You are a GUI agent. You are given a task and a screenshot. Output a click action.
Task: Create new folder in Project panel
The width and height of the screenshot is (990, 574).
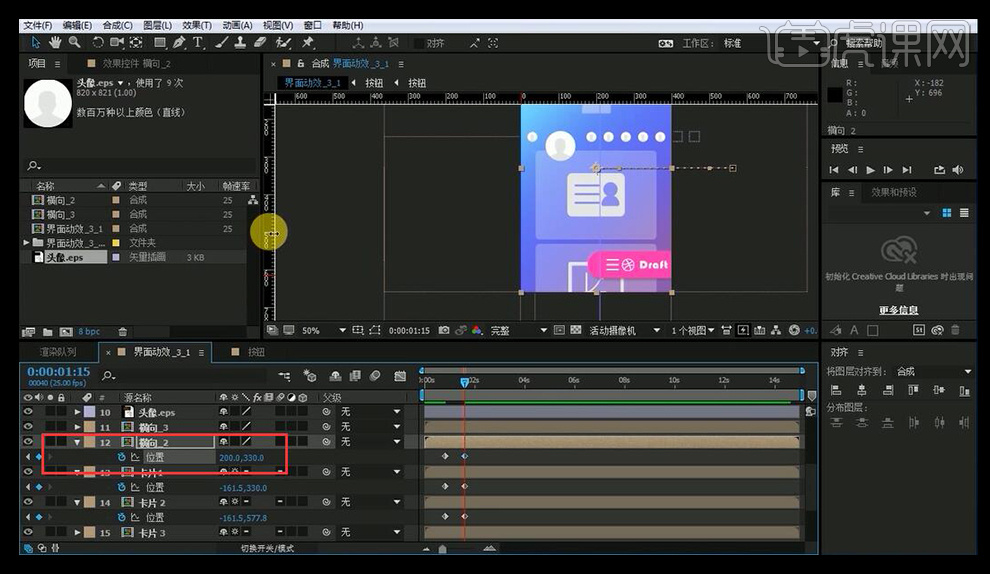[48, 332]
